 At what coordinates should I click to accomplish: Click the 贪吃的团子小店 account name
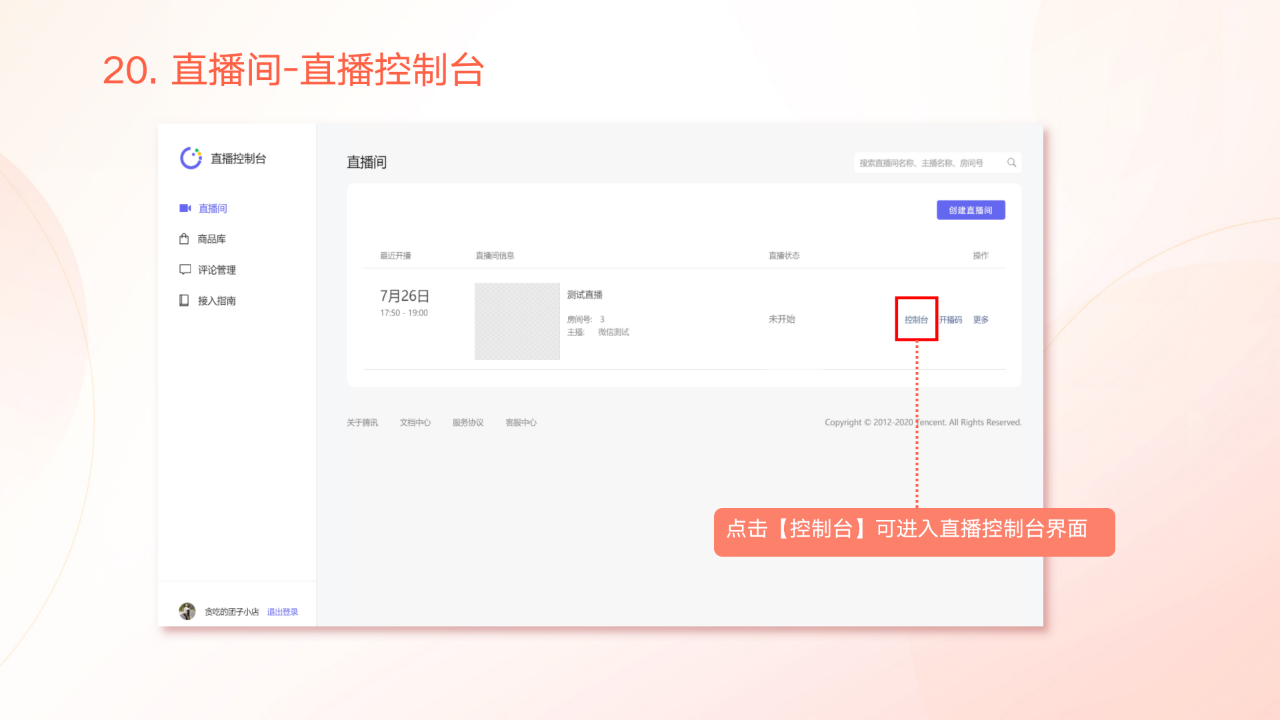pyautogui.click(x=232, y=612)
